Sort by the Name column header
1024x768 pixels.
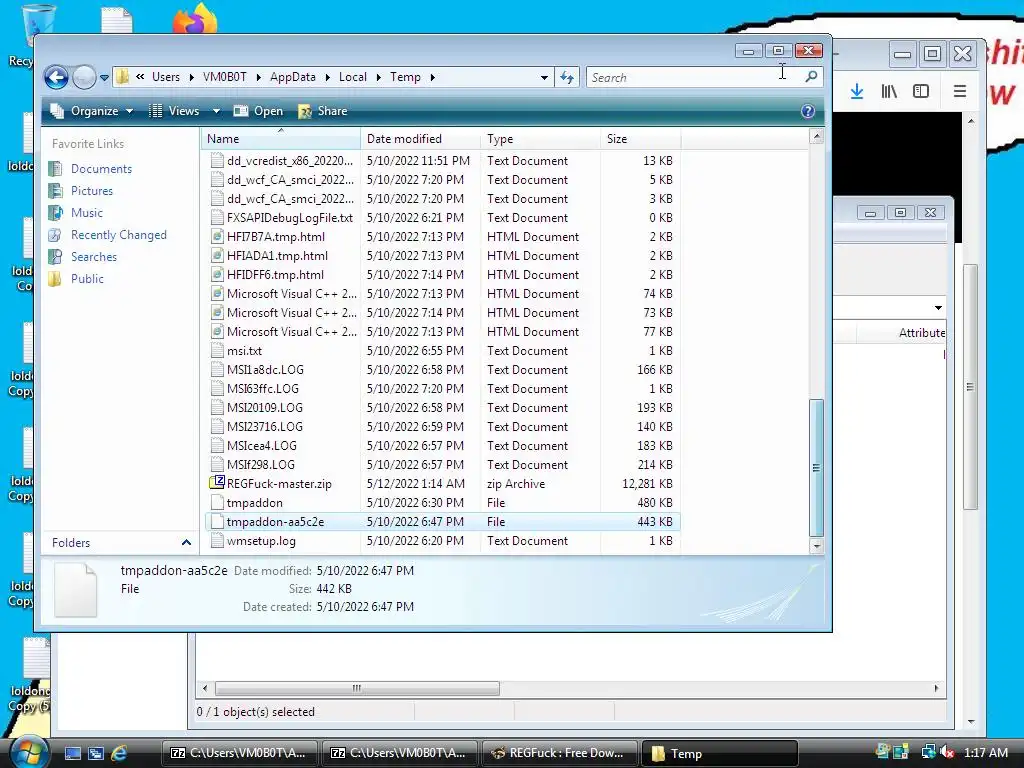pyautogui.click(x=281, y=138)
